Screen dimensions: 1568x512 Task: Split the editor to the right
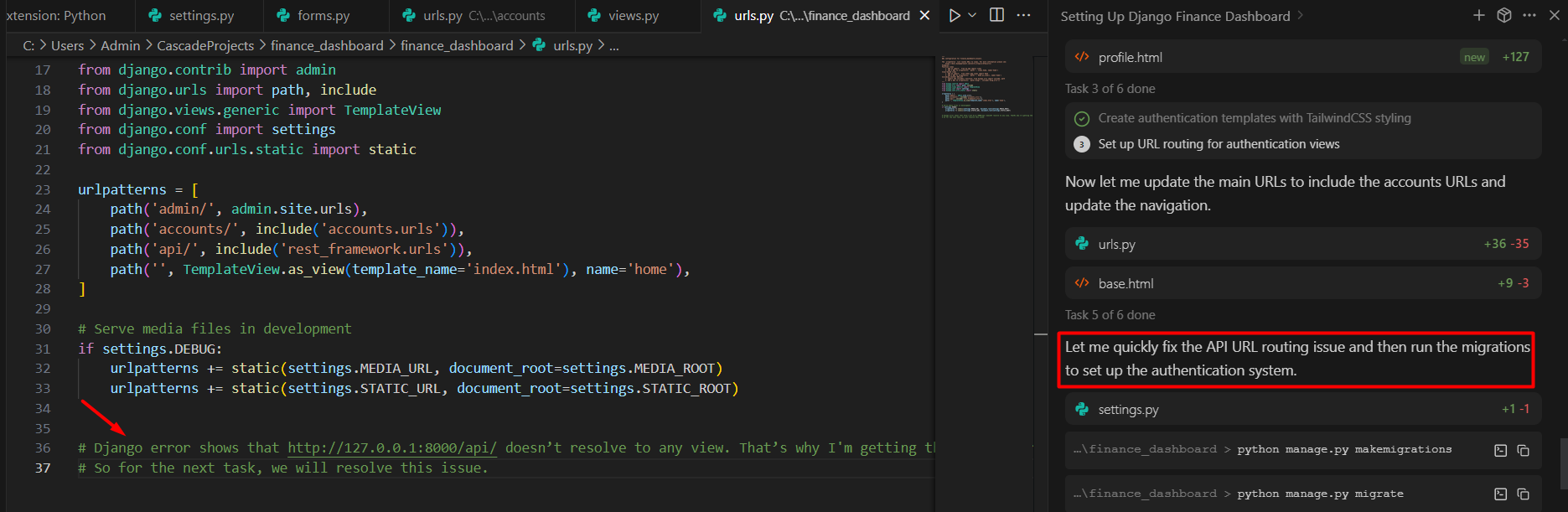[996, 15]
